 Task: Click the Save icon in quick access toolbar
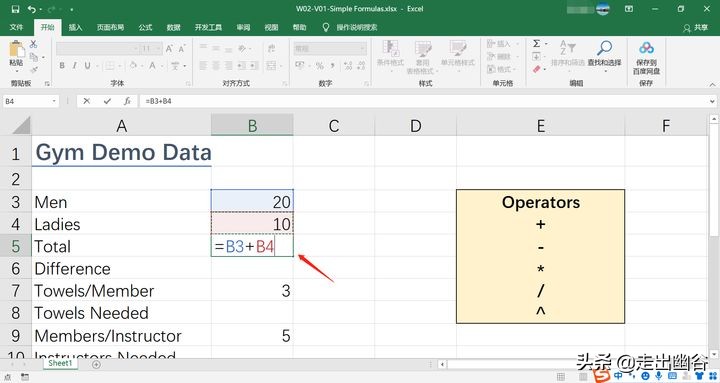[15, 9]
